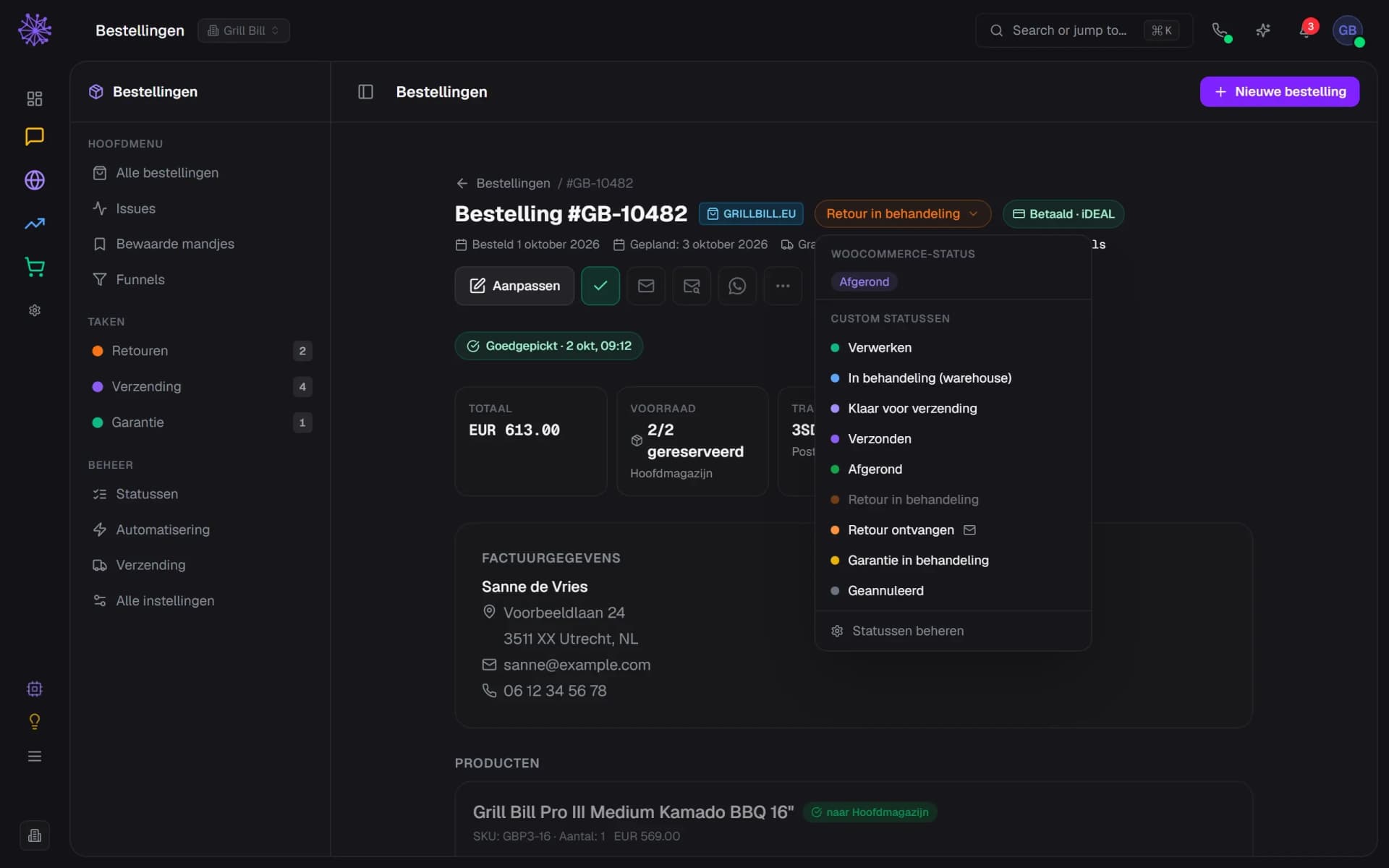Image resolution: width=1389 pixels, height=868 pixels.
Task: Click the AI sparkle icon in top bar
Action: (x=1263, y=30)
